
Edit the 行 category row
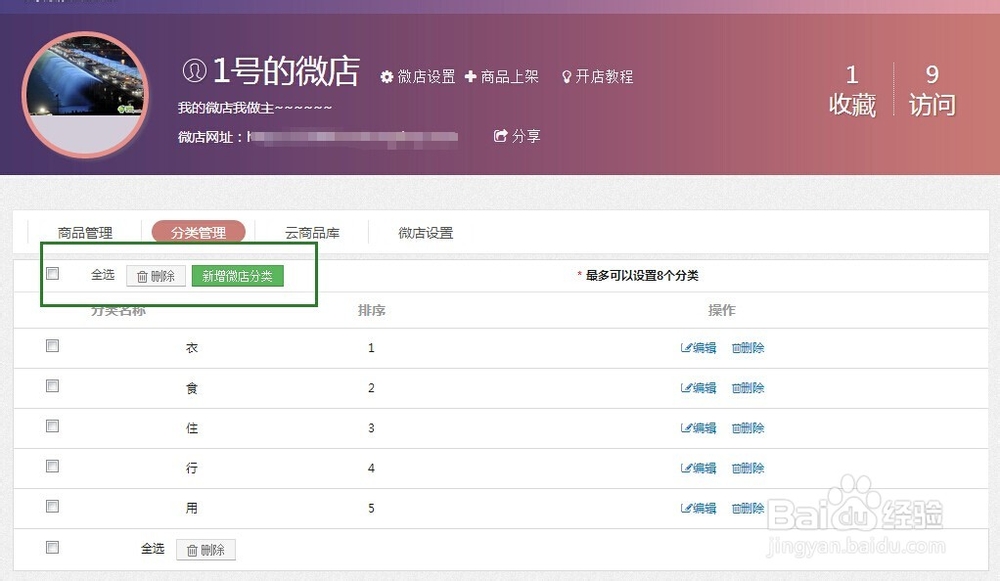697,468
